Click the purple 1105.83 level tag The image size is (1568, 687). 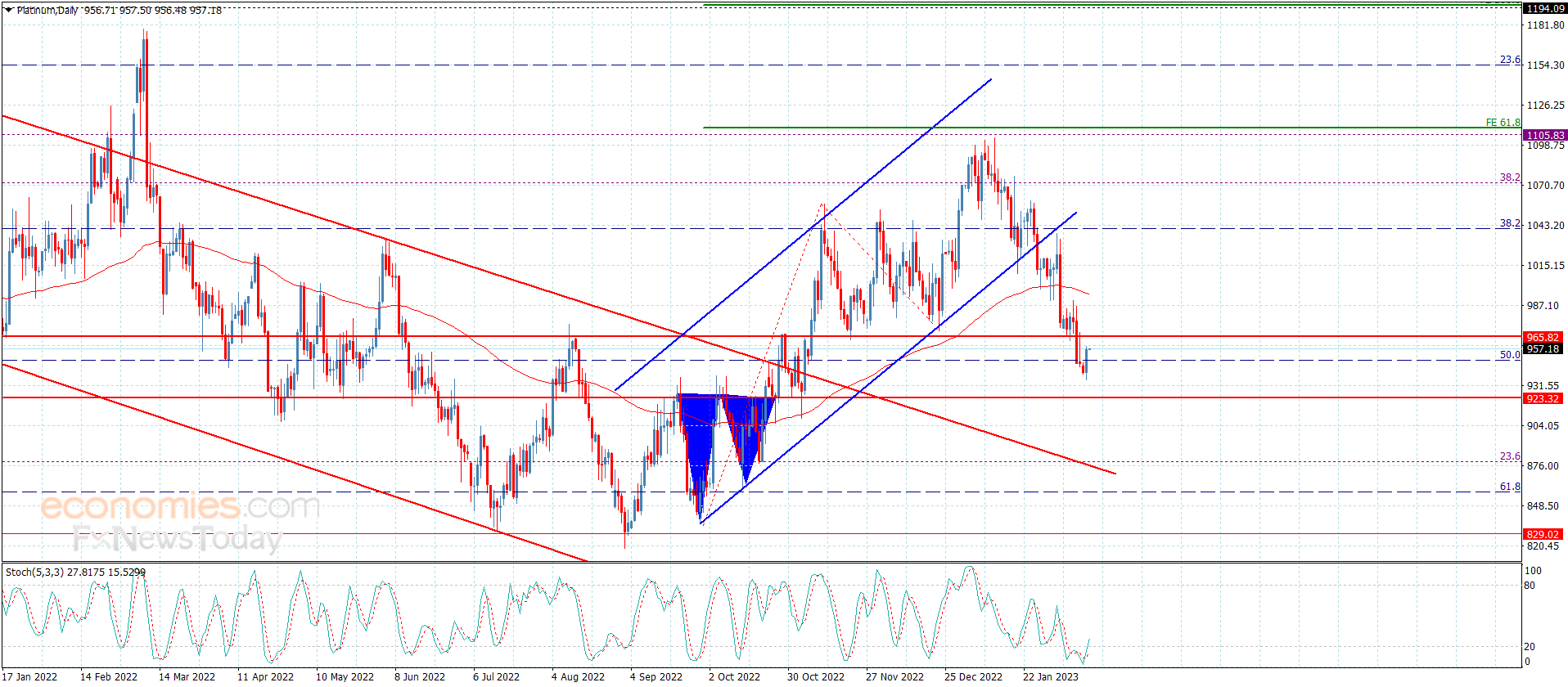pyautogui.click(x=1544, y=135)
